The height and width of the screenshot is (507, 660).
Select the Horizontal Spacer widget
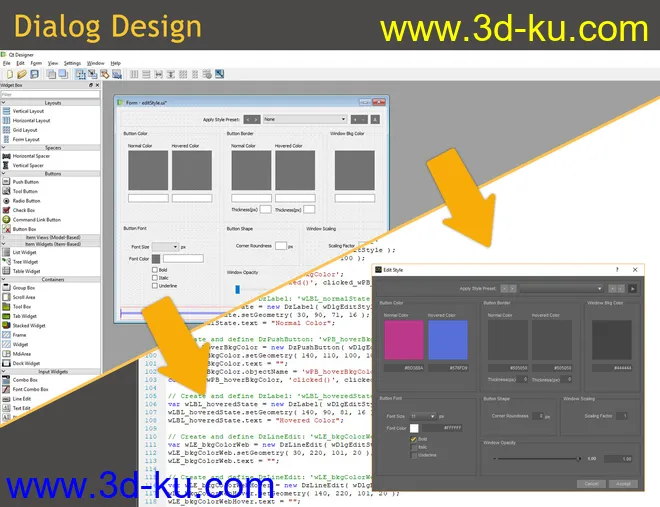(31, 156)
